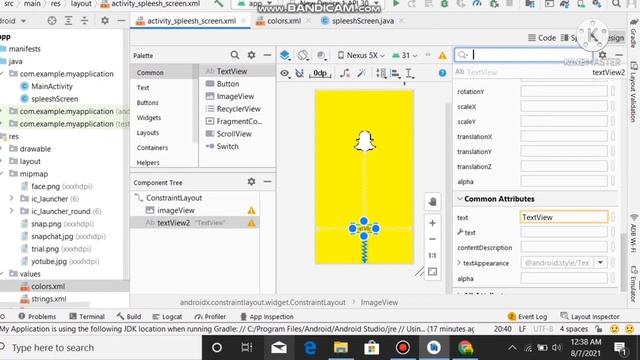Screen dimensions: 640x360
Task: Select imageView in Component Tree
Action: click(176, 211)
